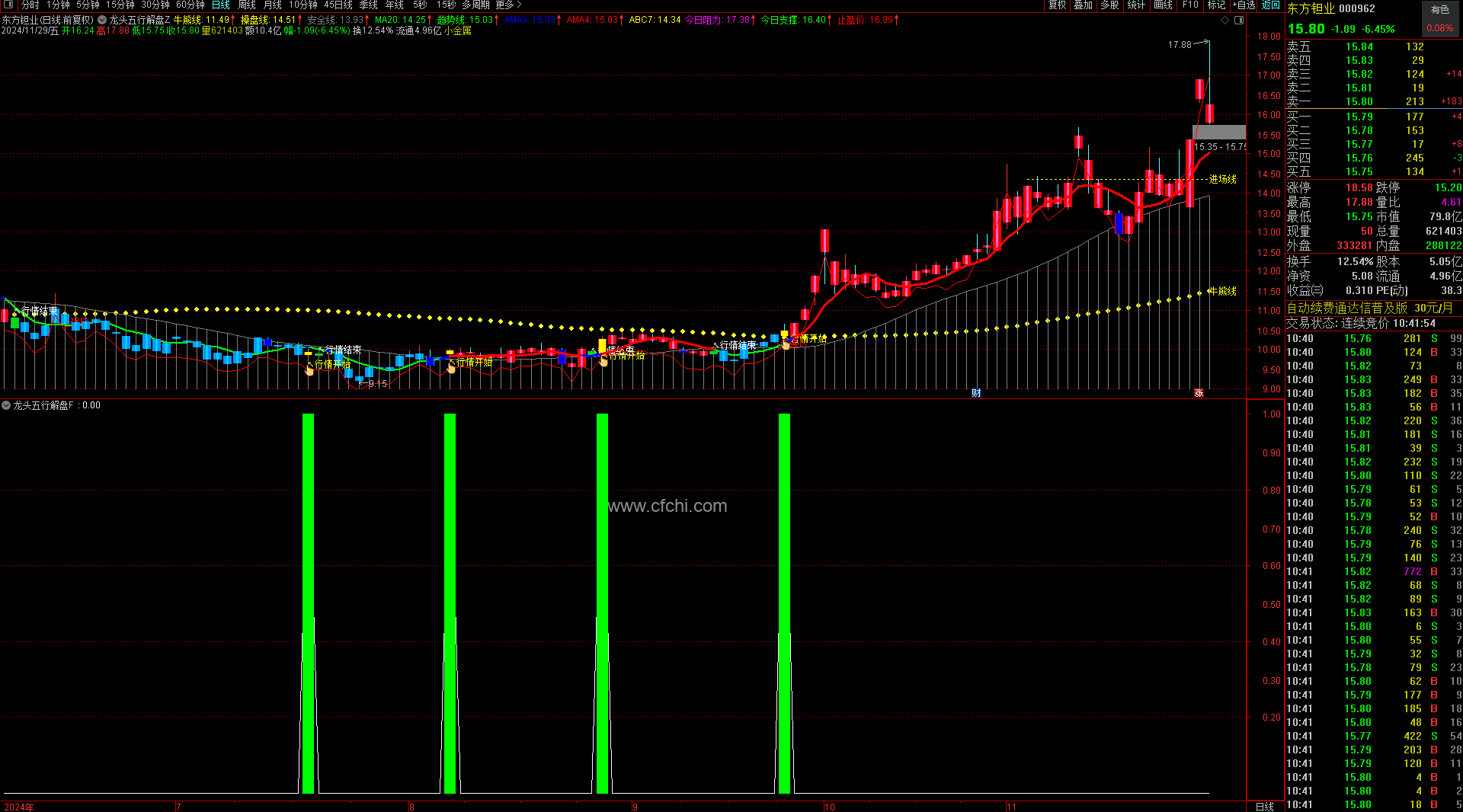Click the 统计 statistics button

[x=1136, y=5]
